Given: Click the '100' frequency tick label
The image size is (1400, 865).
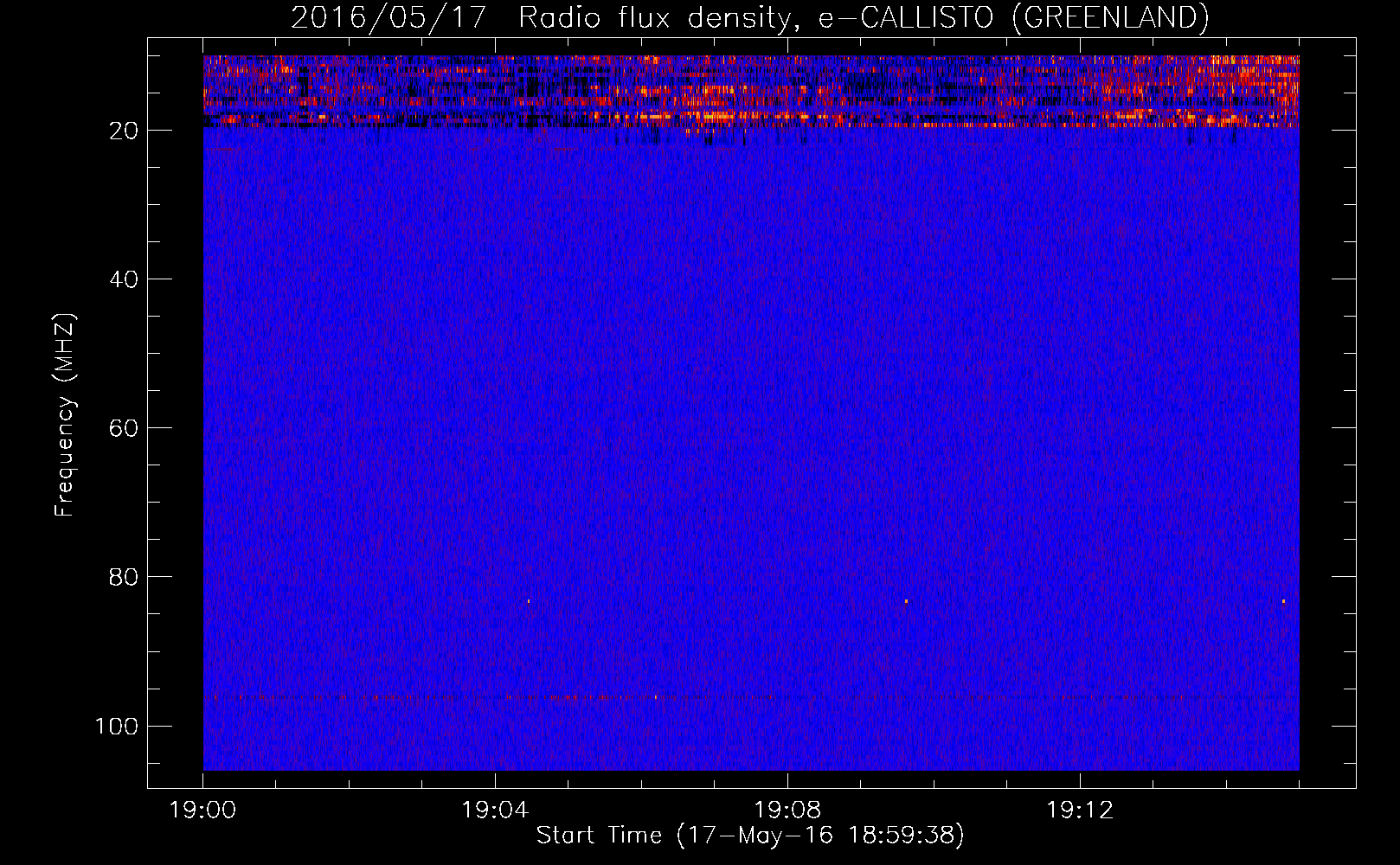Looking at the screenshot, I should pyautogui.click(x=117, y=726).
